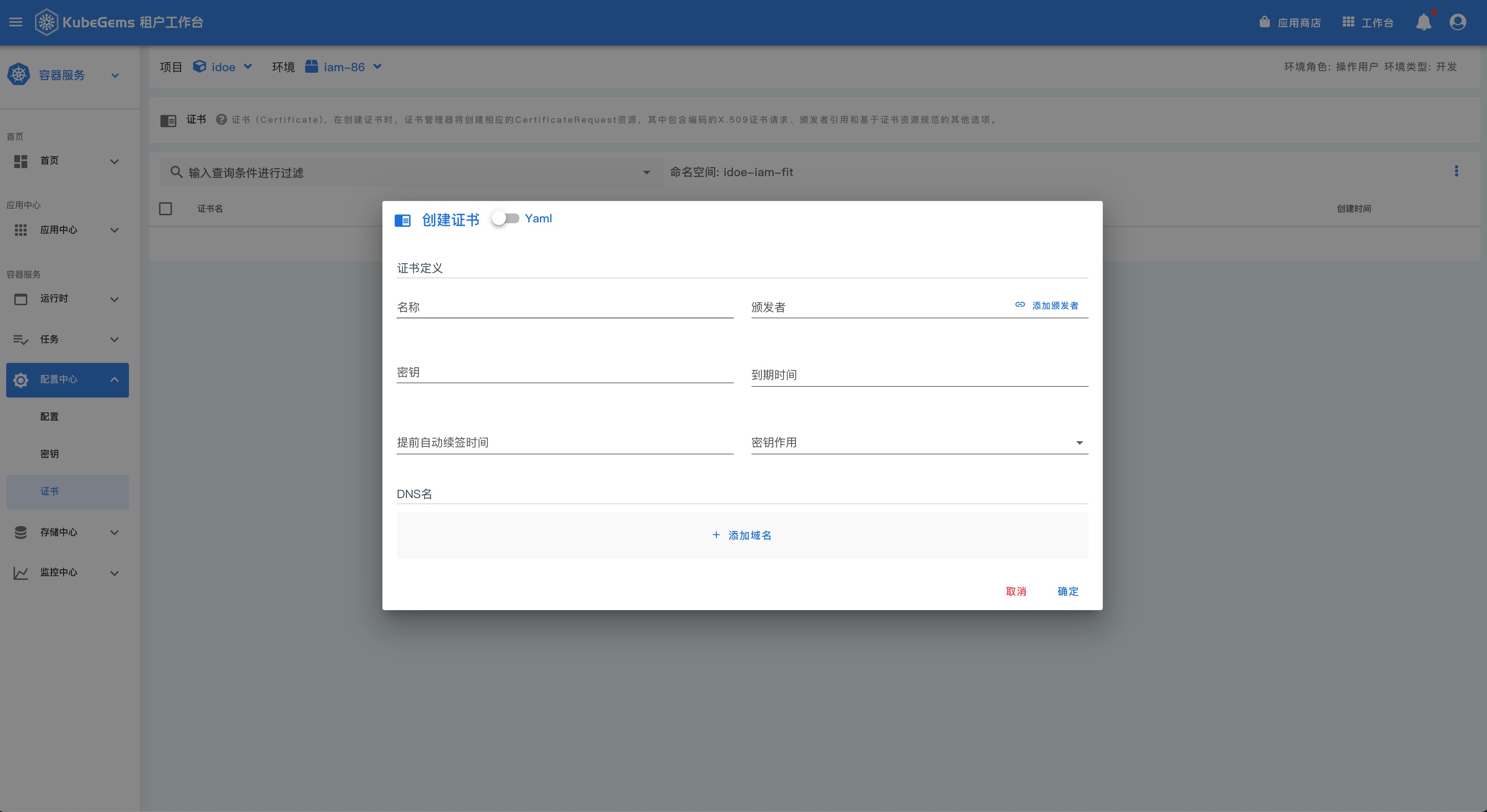Expand the 监控中心 sidebar group
Screen dimensions: 1487x812
click(x=114, y=573)
